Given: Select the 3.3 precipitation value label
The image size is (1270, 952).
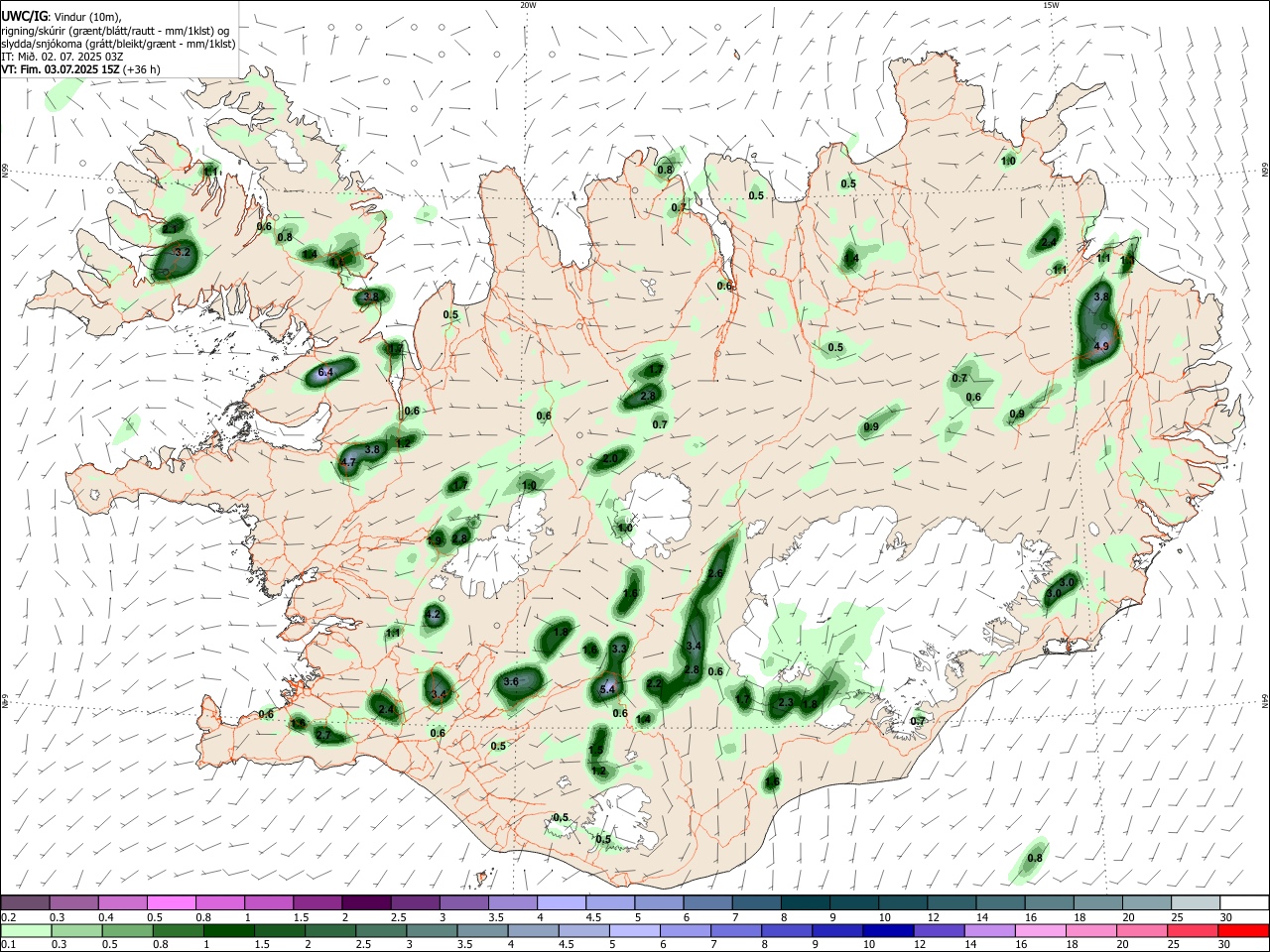Looking at the screenshot, I should tap(620, 649).
